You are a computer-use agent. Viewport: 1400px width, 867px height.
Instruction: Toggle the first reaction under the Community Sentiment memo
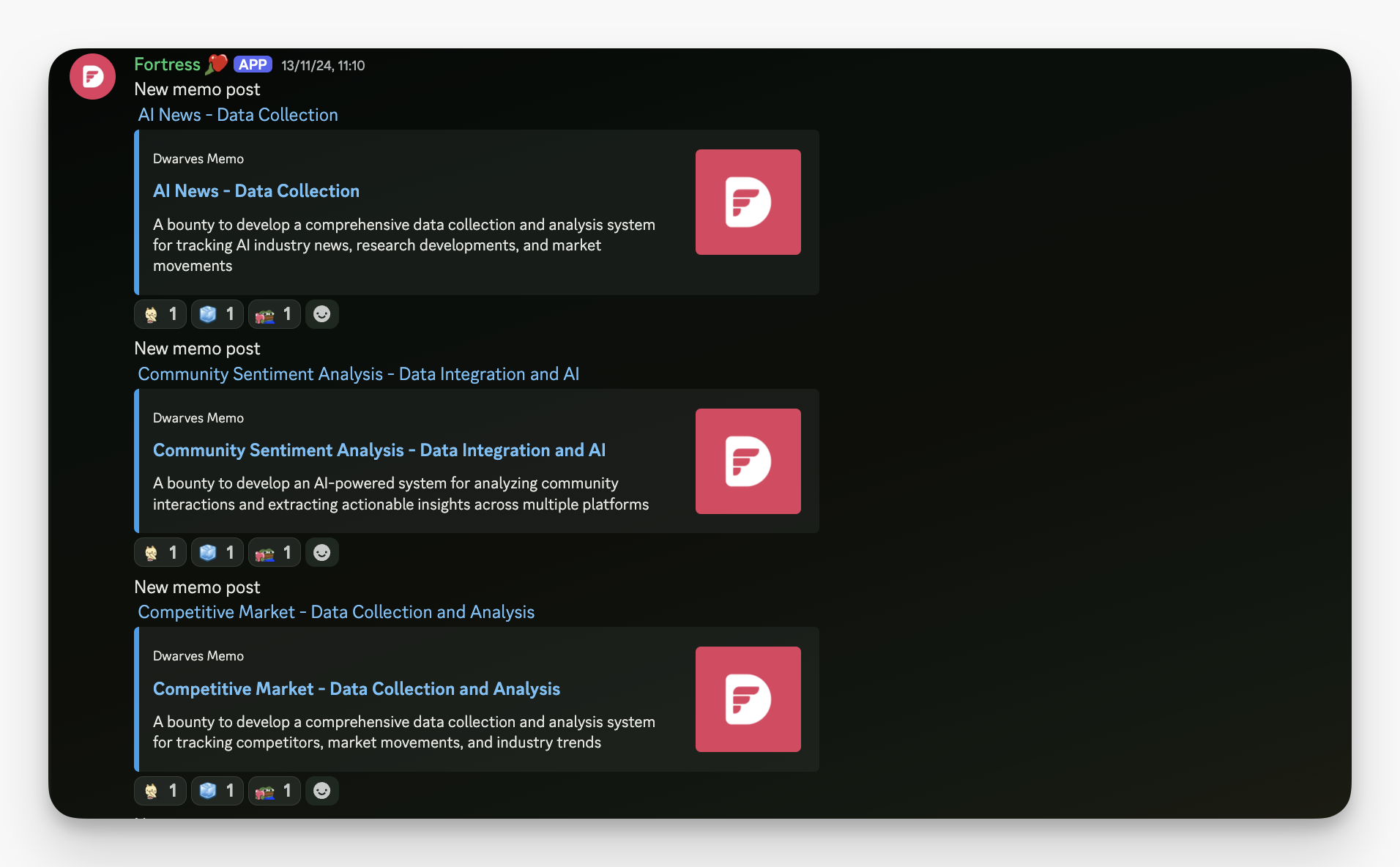pyautogui.click(x=160, y=552)
